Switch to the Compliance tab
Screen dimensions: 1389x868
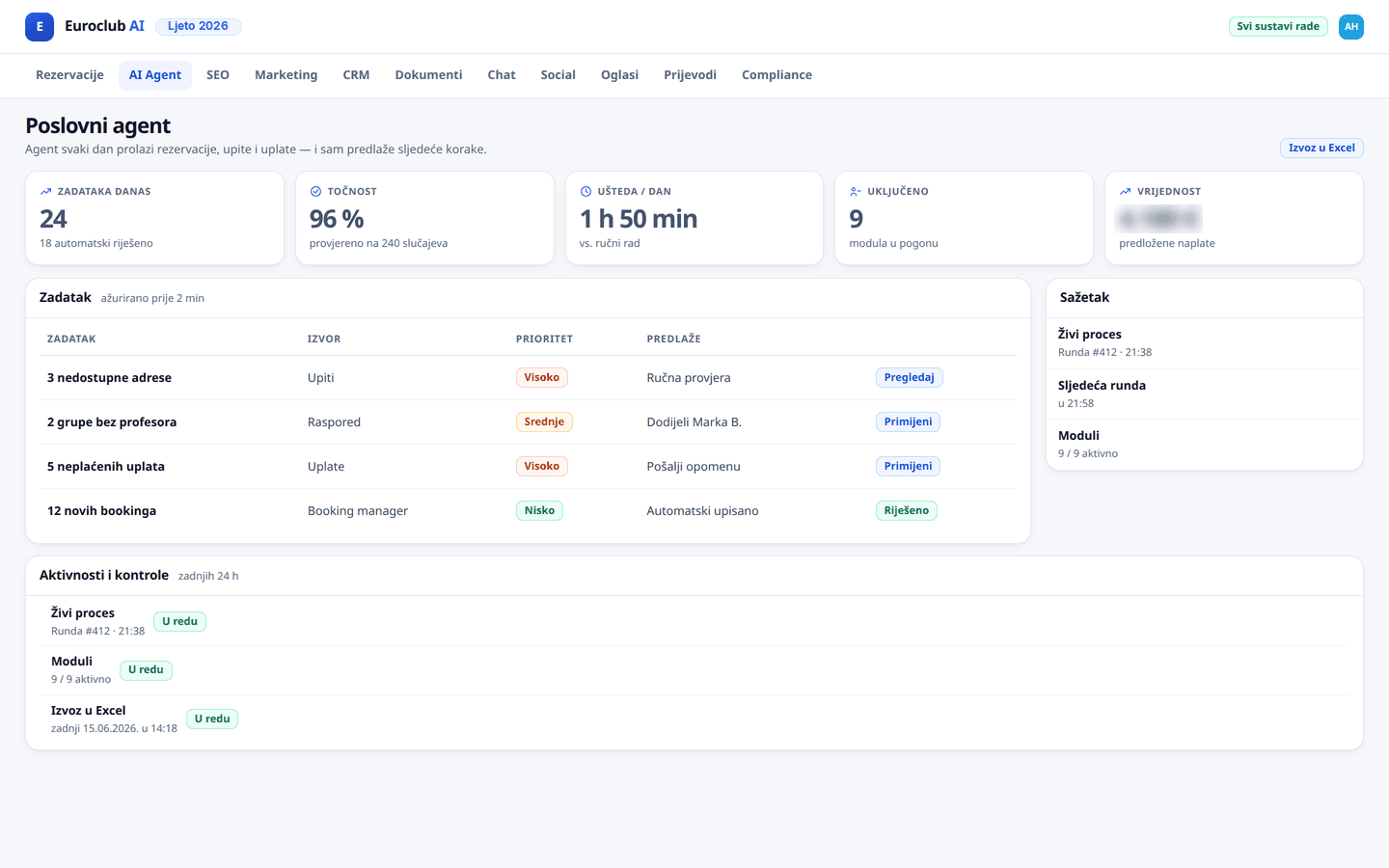(776, 75)
